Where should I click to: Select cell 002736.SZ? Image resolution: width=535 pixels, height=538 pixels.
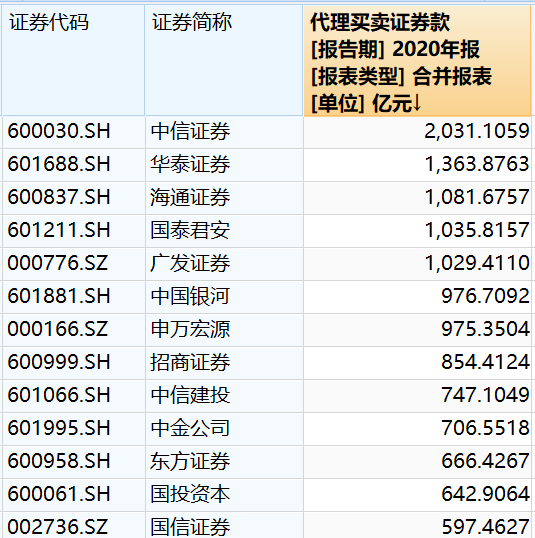(x=73, y=525)
